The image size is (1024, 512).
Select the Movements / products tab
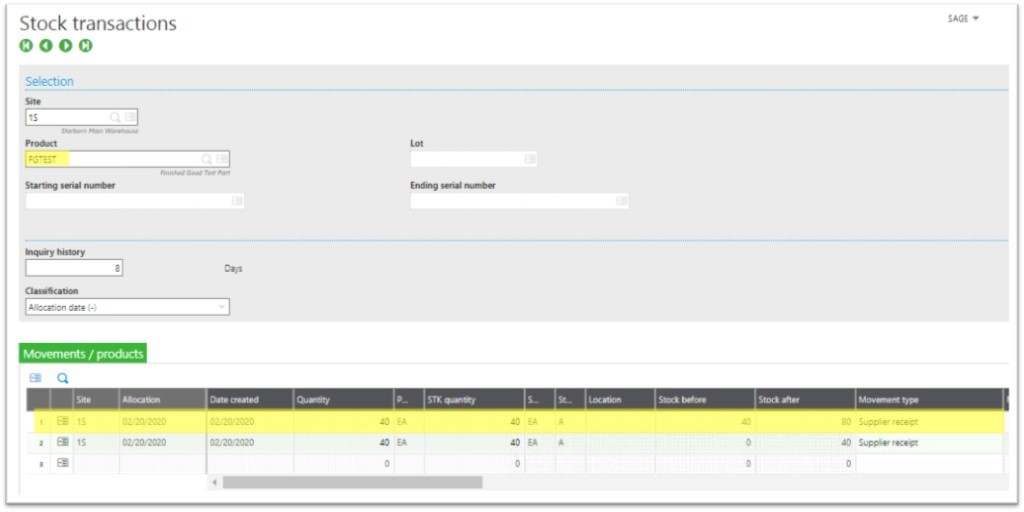pos(83,353)
